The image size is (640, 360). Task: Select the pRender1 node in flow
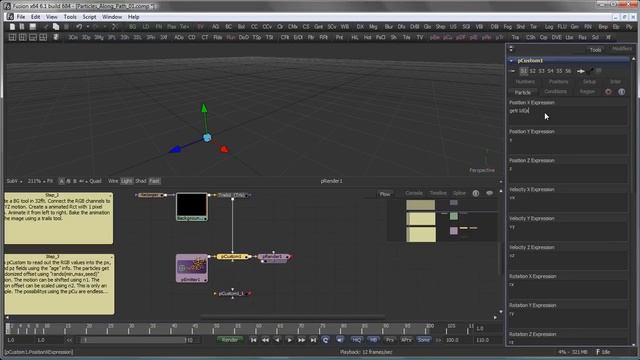pos(274,257)
